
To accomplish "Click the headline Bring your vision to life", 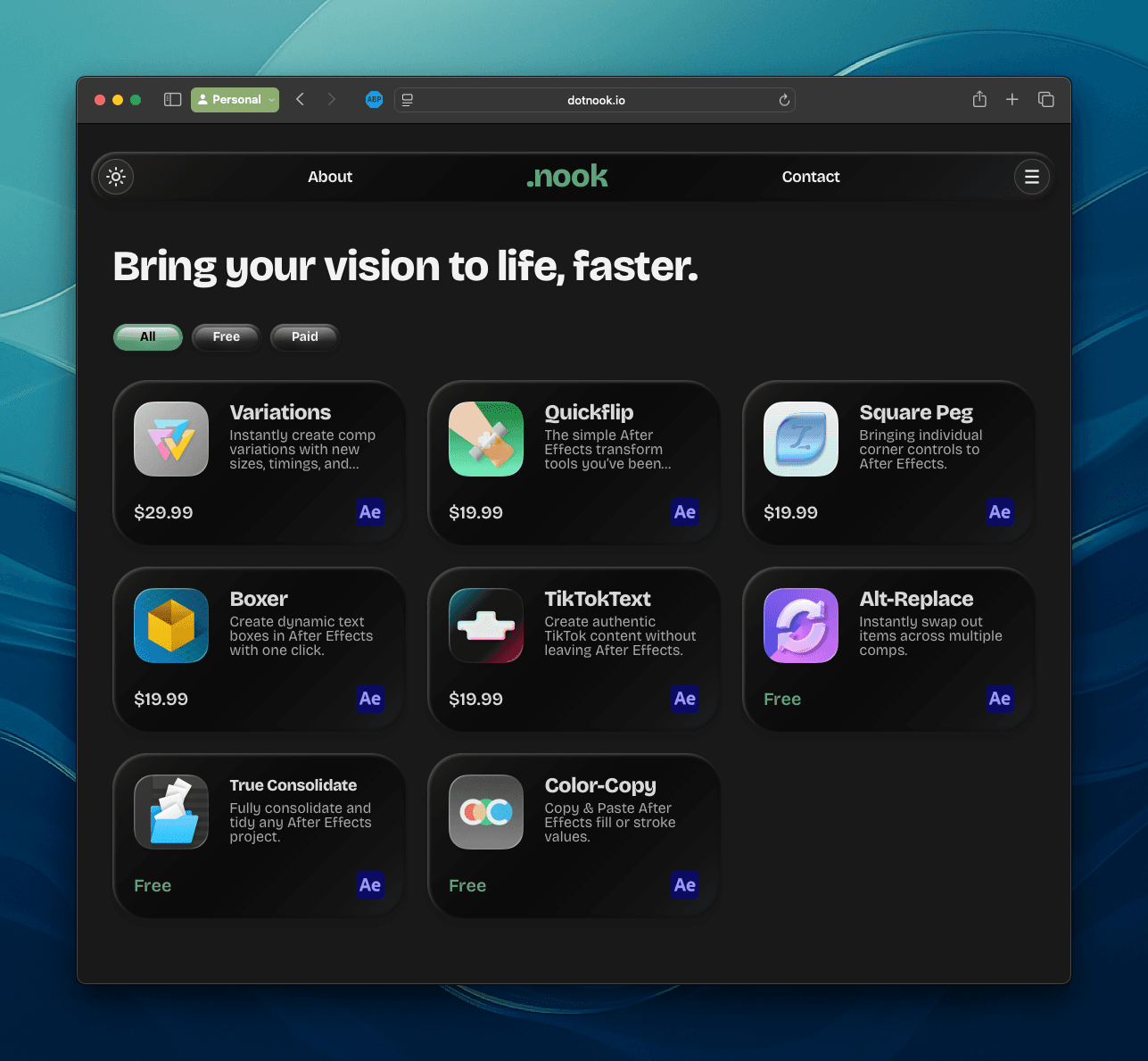I will (x=406, y=267).
